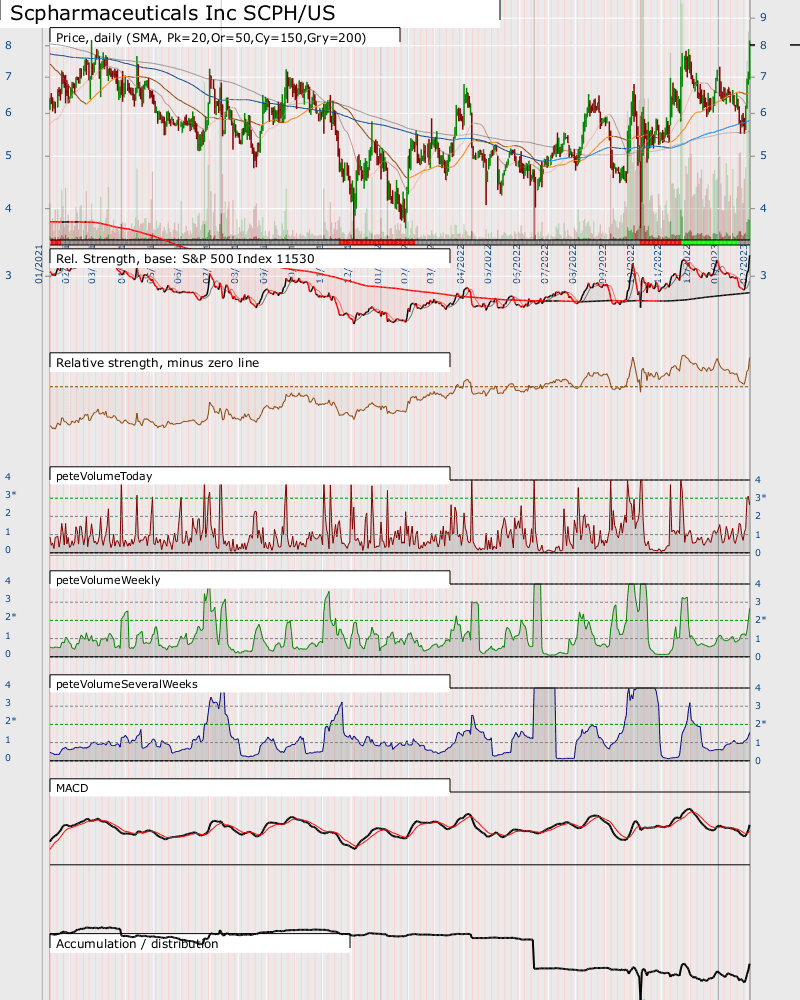Click the 3* on peteVolumeToday left axis
800x1000 pixels.
pyautogui.click(x=10, y=495)
